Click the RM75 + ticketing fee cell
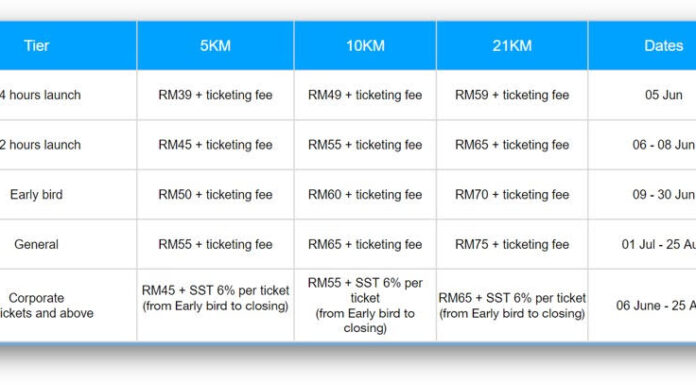This screenshot has width=696, height=385. point(512,244)
